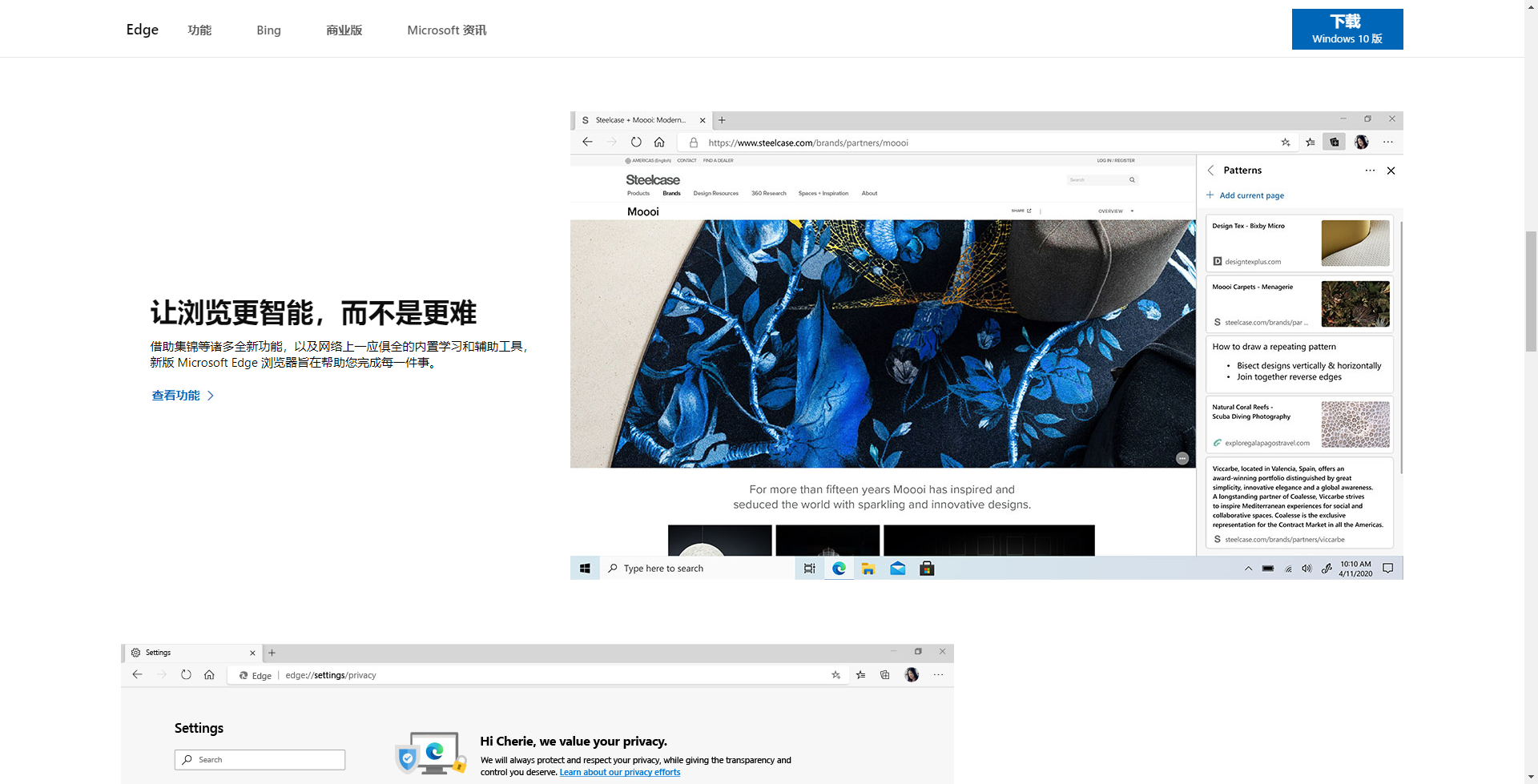Image resolution: width=1538 pixels, height=784 pixels.
Task: Click the battery icon in the tray
Action: (1268, 569)
